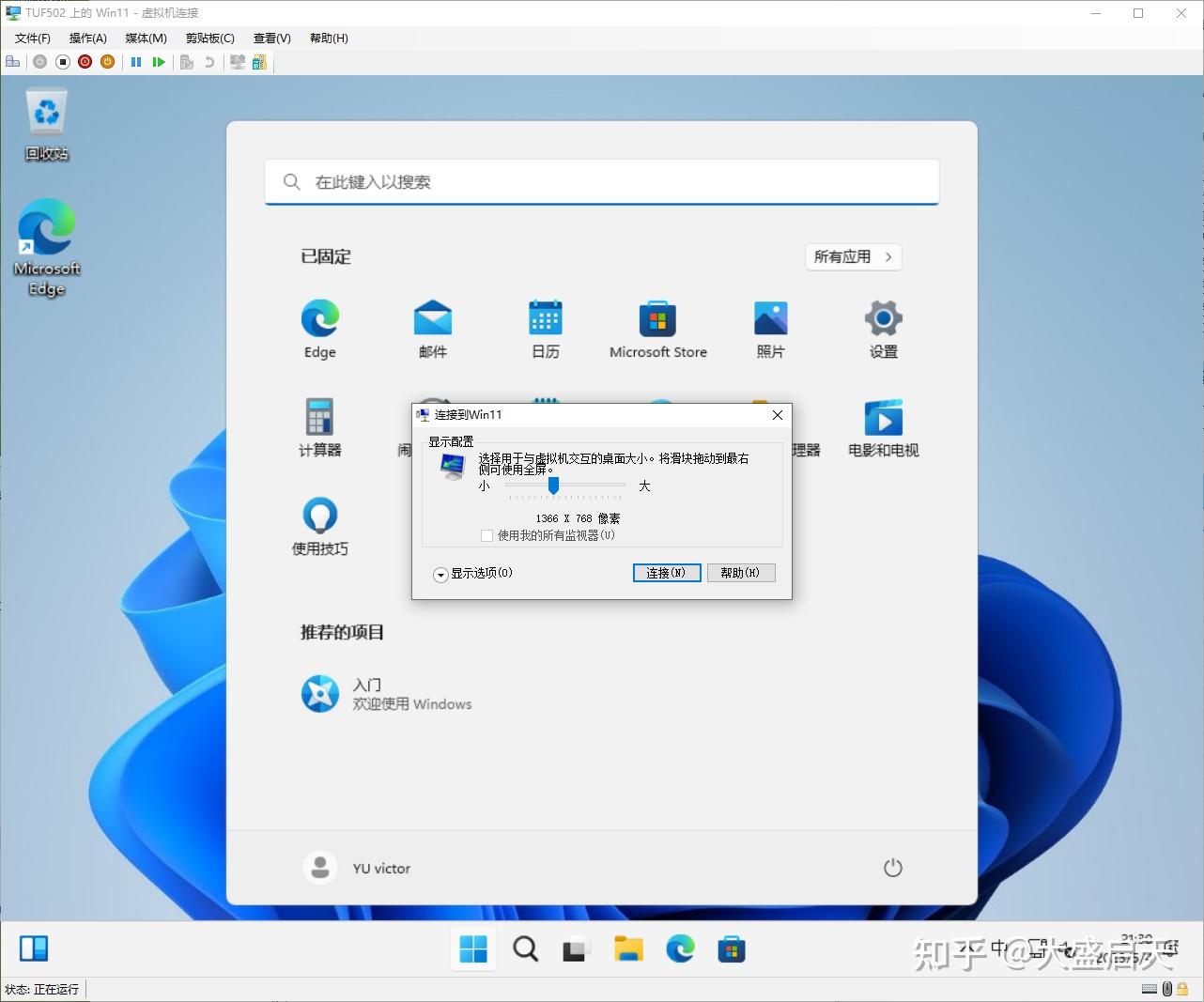Open the 剪贴板 menu
Image resolution: width=1204 pixels, height=1002 pixels.
point(208,38)
